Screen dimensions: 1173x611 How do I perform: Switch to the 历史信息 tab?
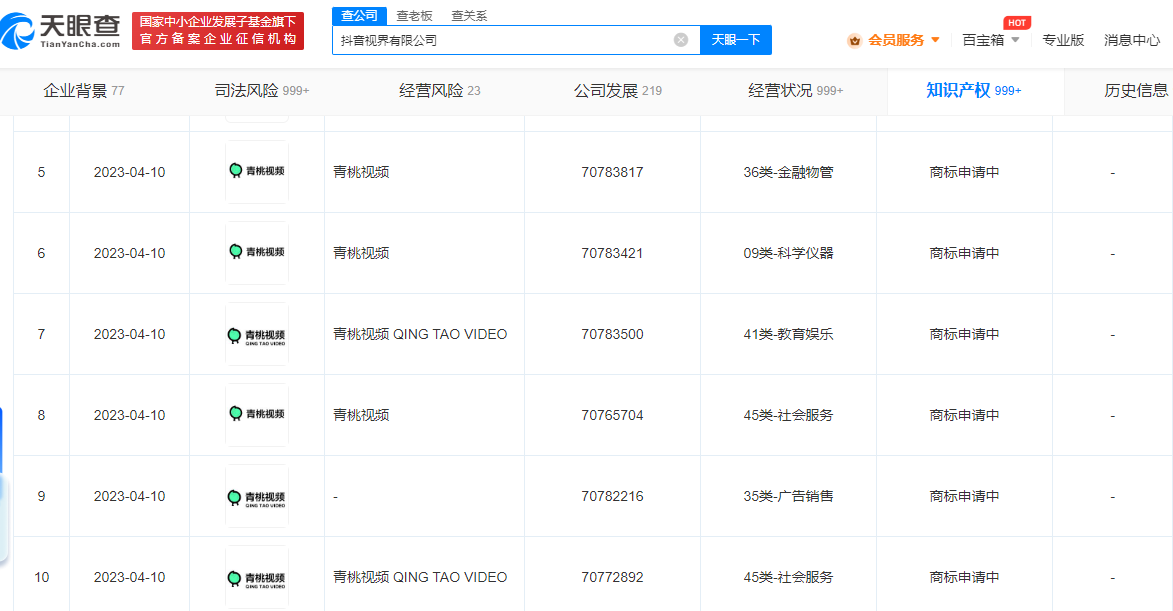1136,91
